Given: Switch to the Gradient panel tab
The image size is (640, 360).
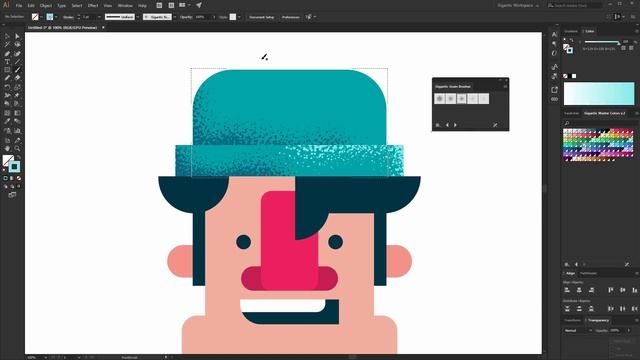Looking at the screenshot, I should [571, 31].
